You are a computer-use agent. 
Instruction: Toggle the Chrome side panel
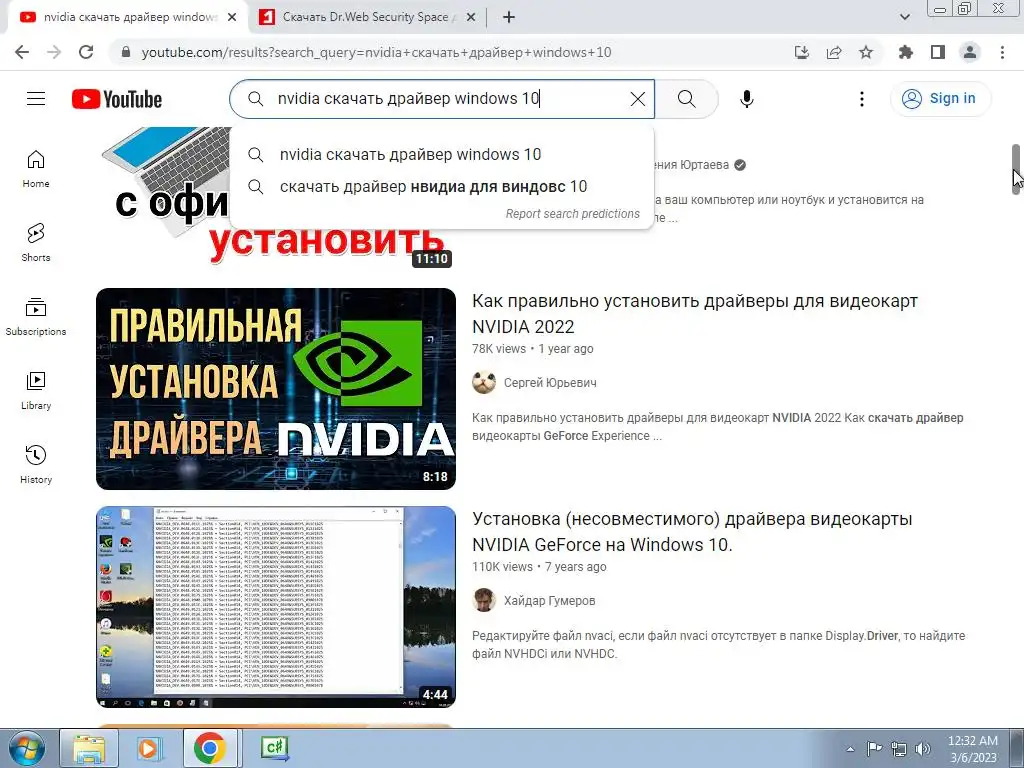click(937, 52)
